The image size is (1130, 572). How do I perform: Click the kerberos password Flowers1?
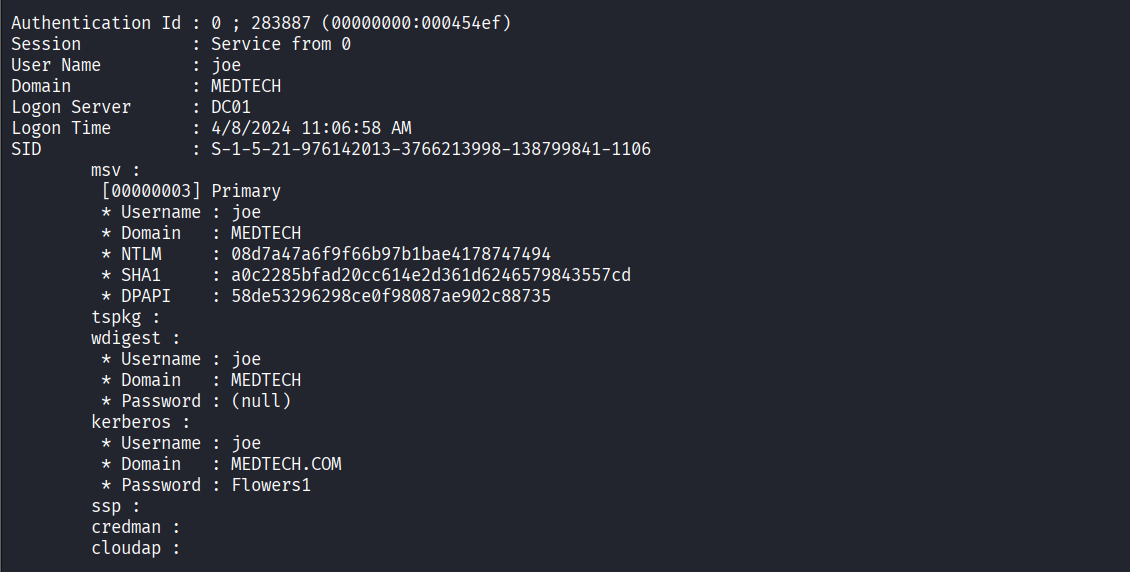(271, 485)
